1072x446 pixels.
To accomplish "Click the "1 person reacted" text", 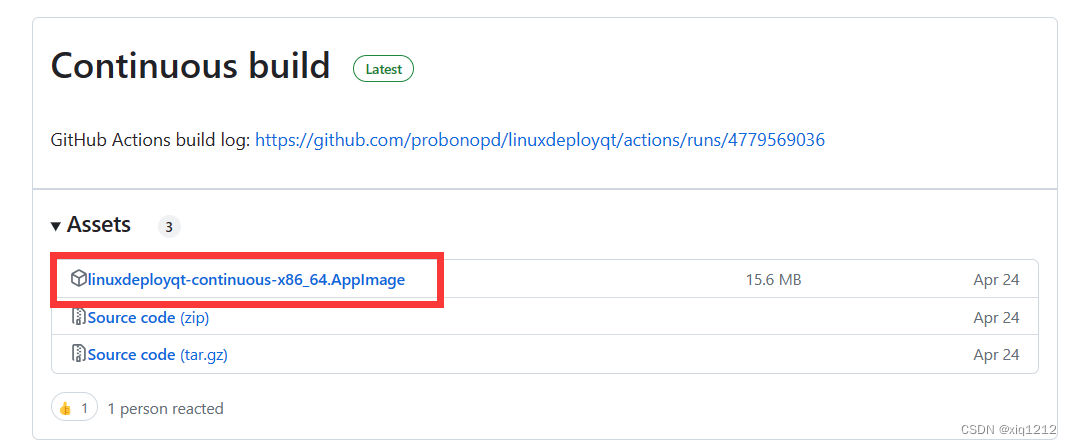I will 165,408.
